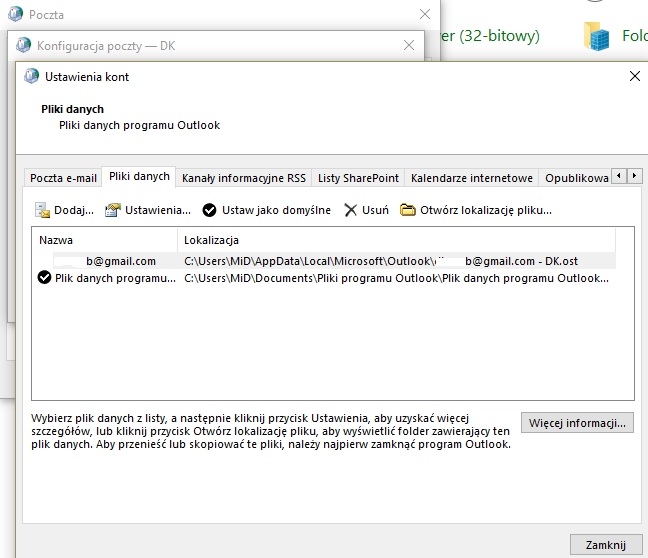648x558 pixels.
Task: Click Dodaj... label to add data file
Action: coord(74,210)
